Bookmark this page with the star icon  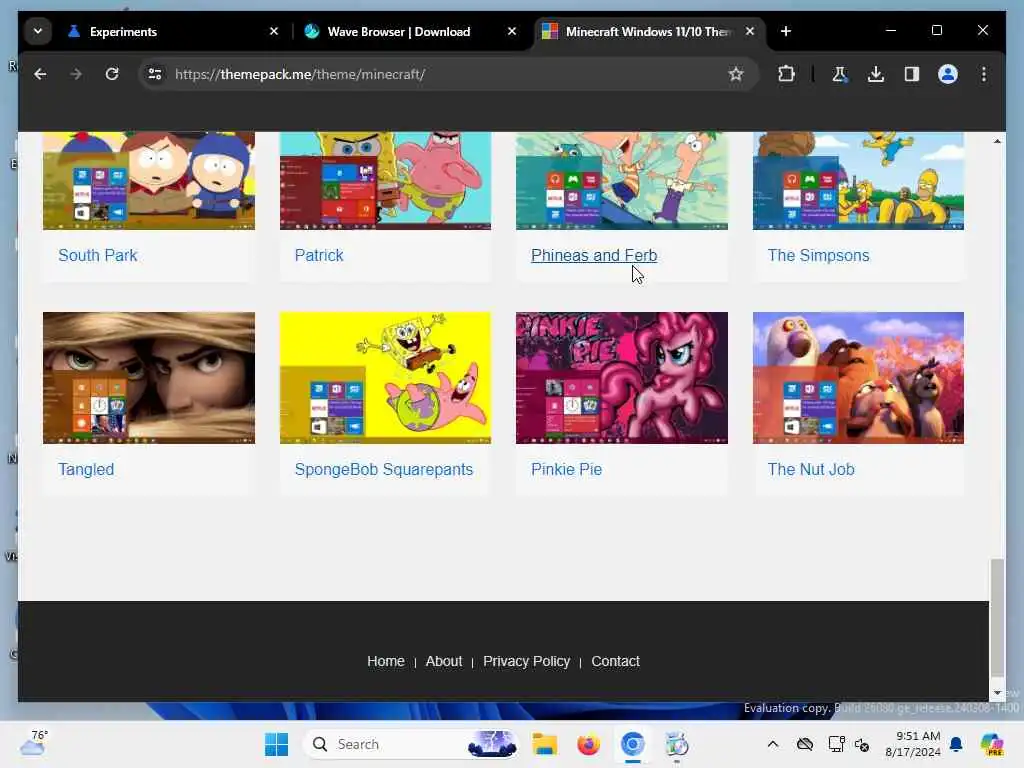[x=736, y=74]
